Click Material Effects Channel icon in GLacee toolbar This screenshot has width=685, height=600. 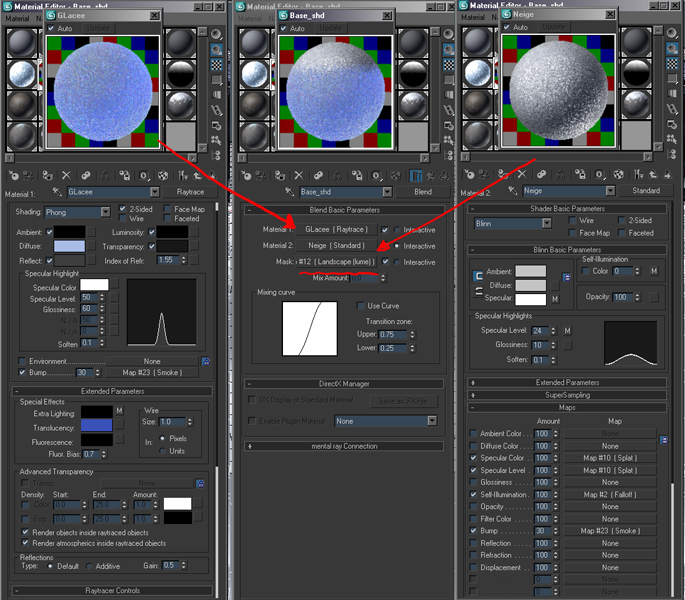146,174
